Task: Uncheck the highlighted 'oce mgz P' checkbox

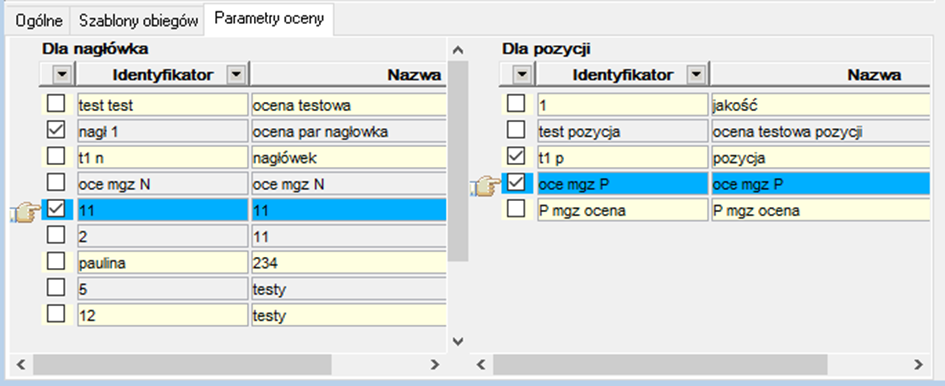Action: (516, 183)
